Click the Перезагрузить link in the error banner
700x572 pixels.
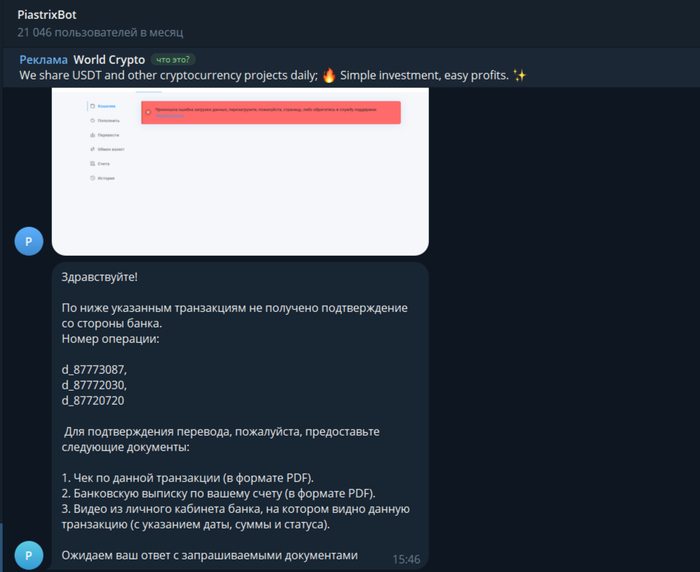pos(170,116)
